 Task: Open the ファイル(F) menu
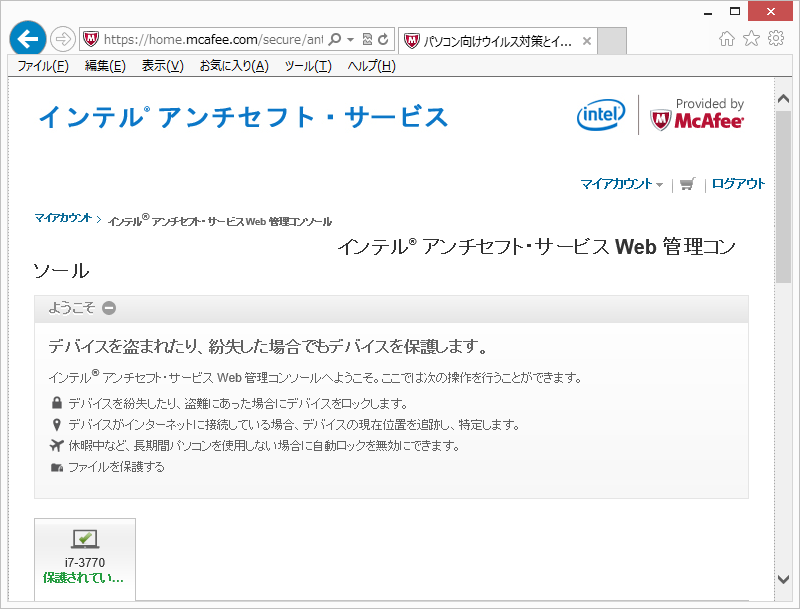coord(43,66)
